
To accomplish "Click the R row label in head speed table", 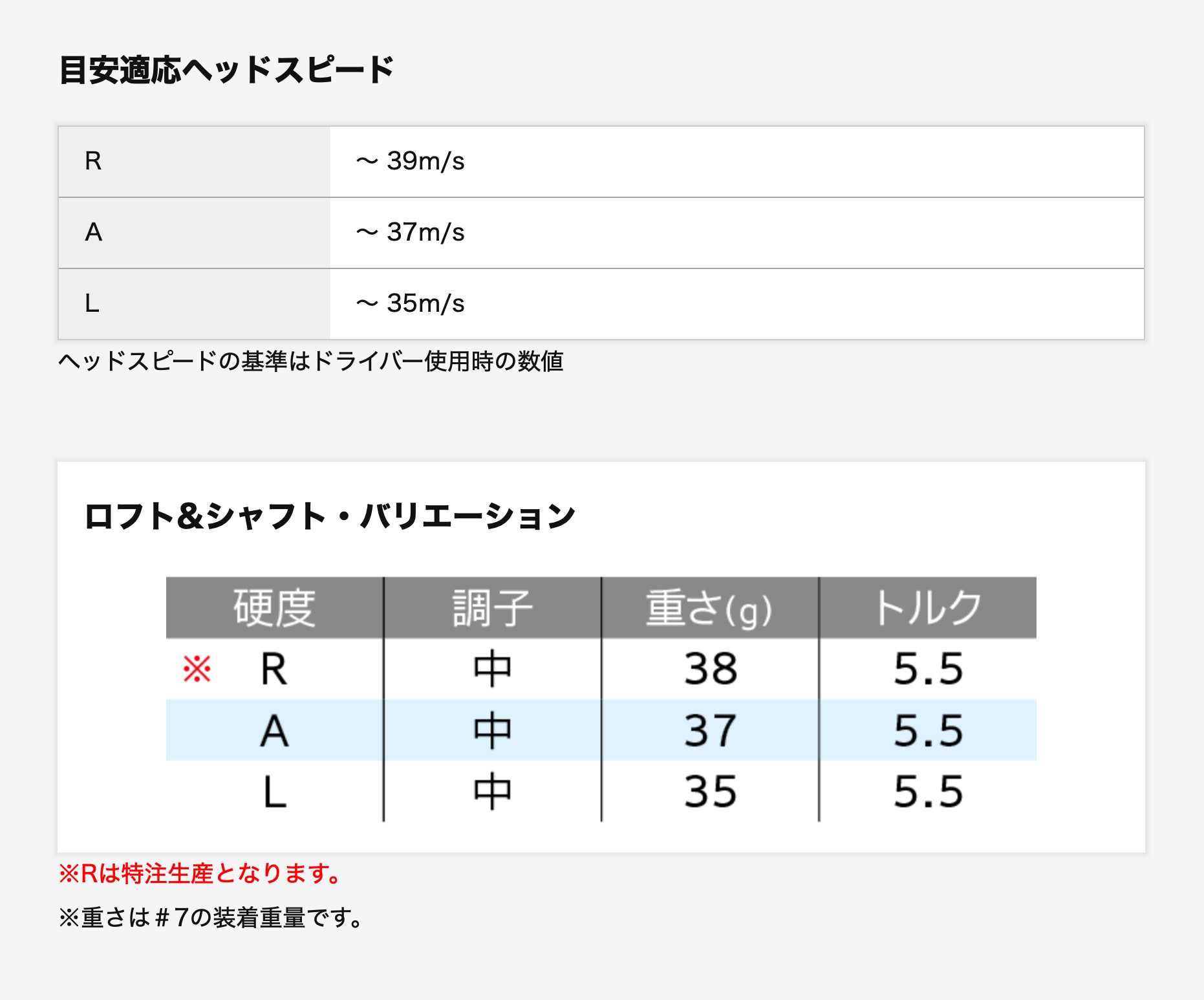I will point(93,161).
